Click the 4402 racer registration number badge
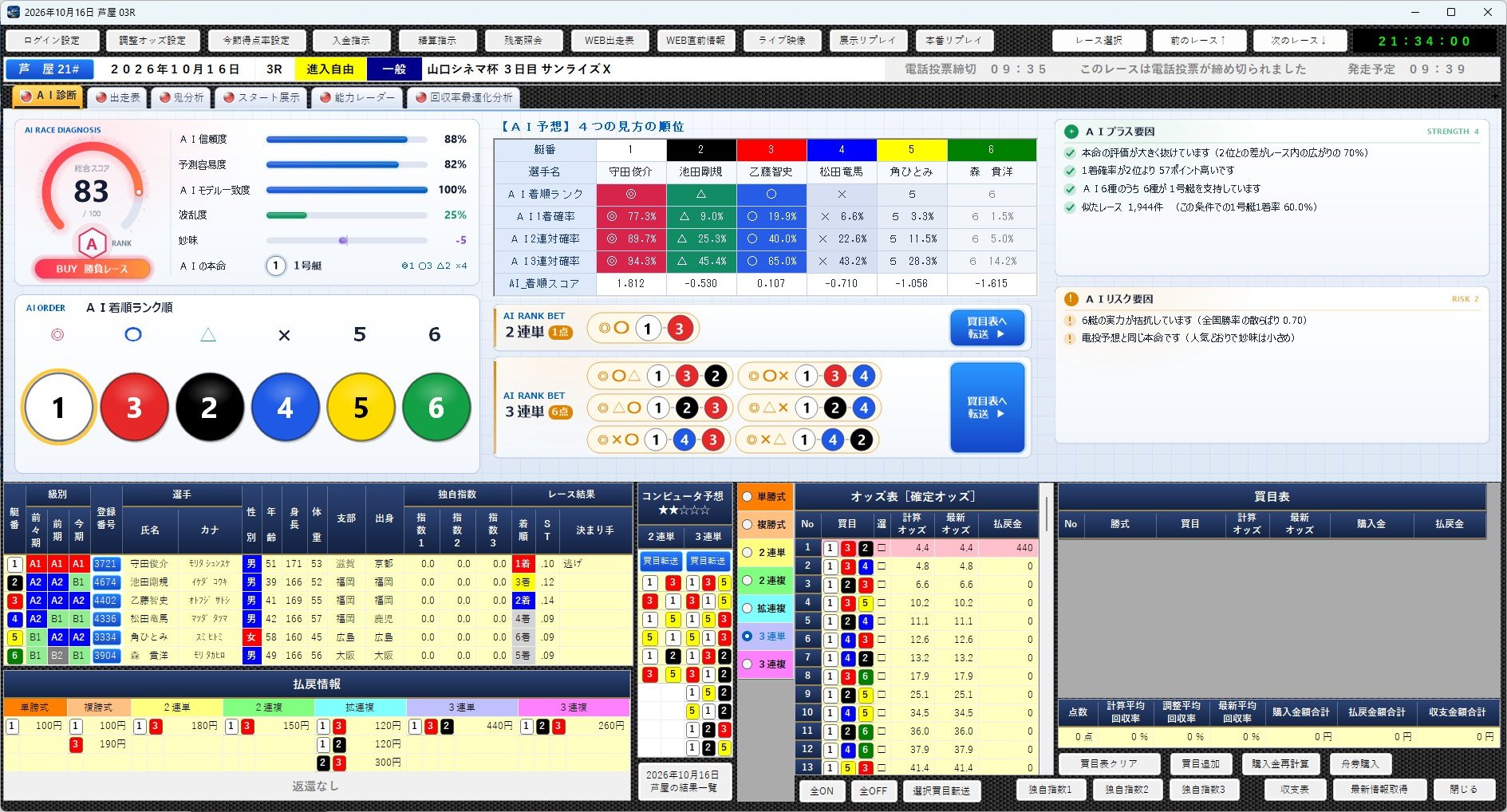This screenshot has height=812, width=1507. pyautogui.click(x=105, y=601)
